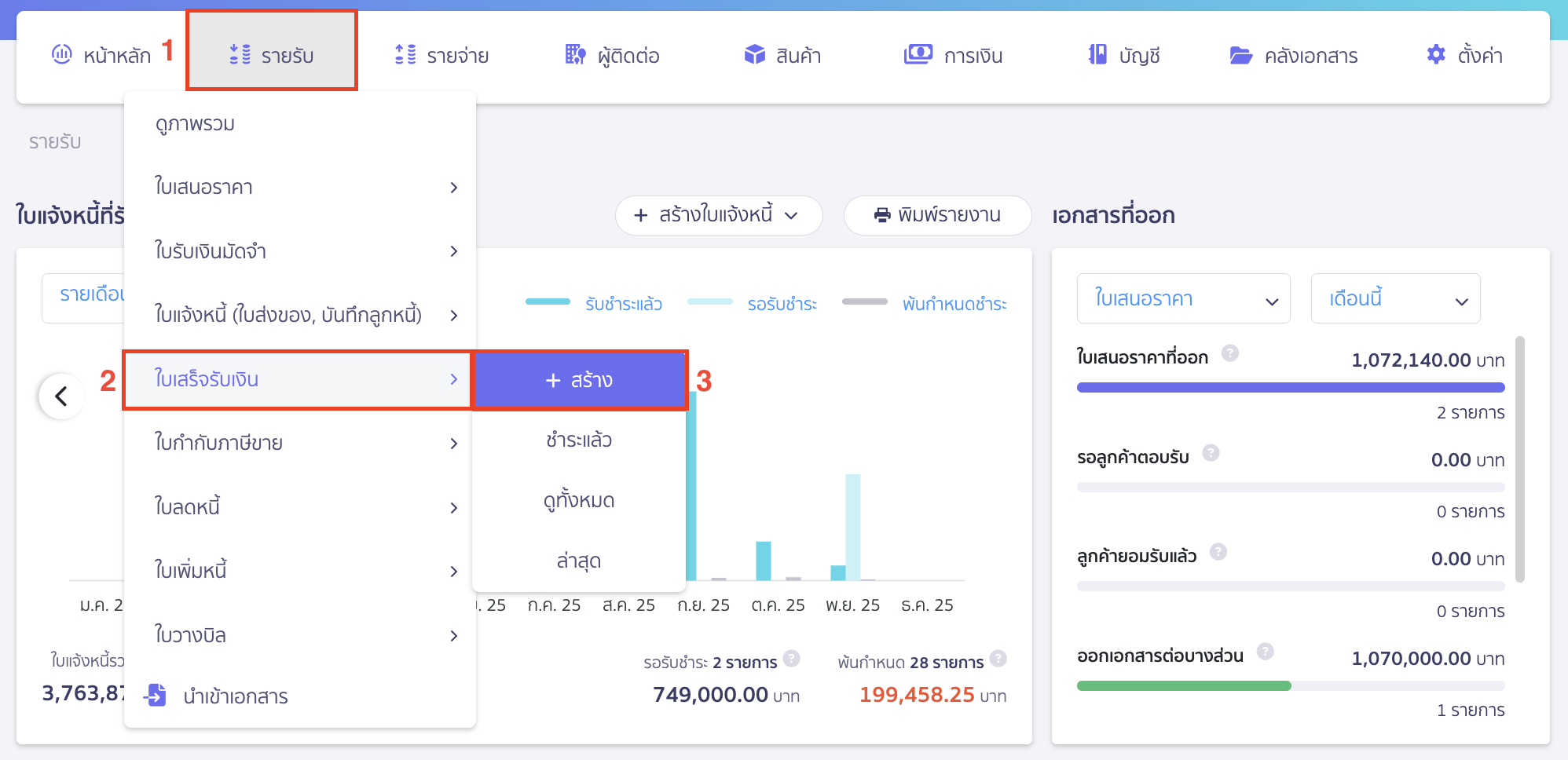Open the เดือนนี้ period dropdown
Screen dimensions: 1568x760
point(1396,298)
